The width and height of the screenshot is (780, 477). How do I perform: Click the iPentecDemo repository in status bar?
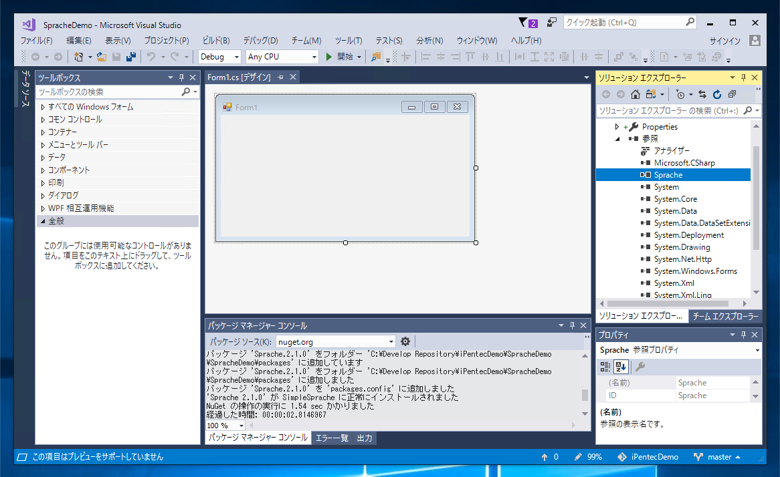[x=648, y=457]
